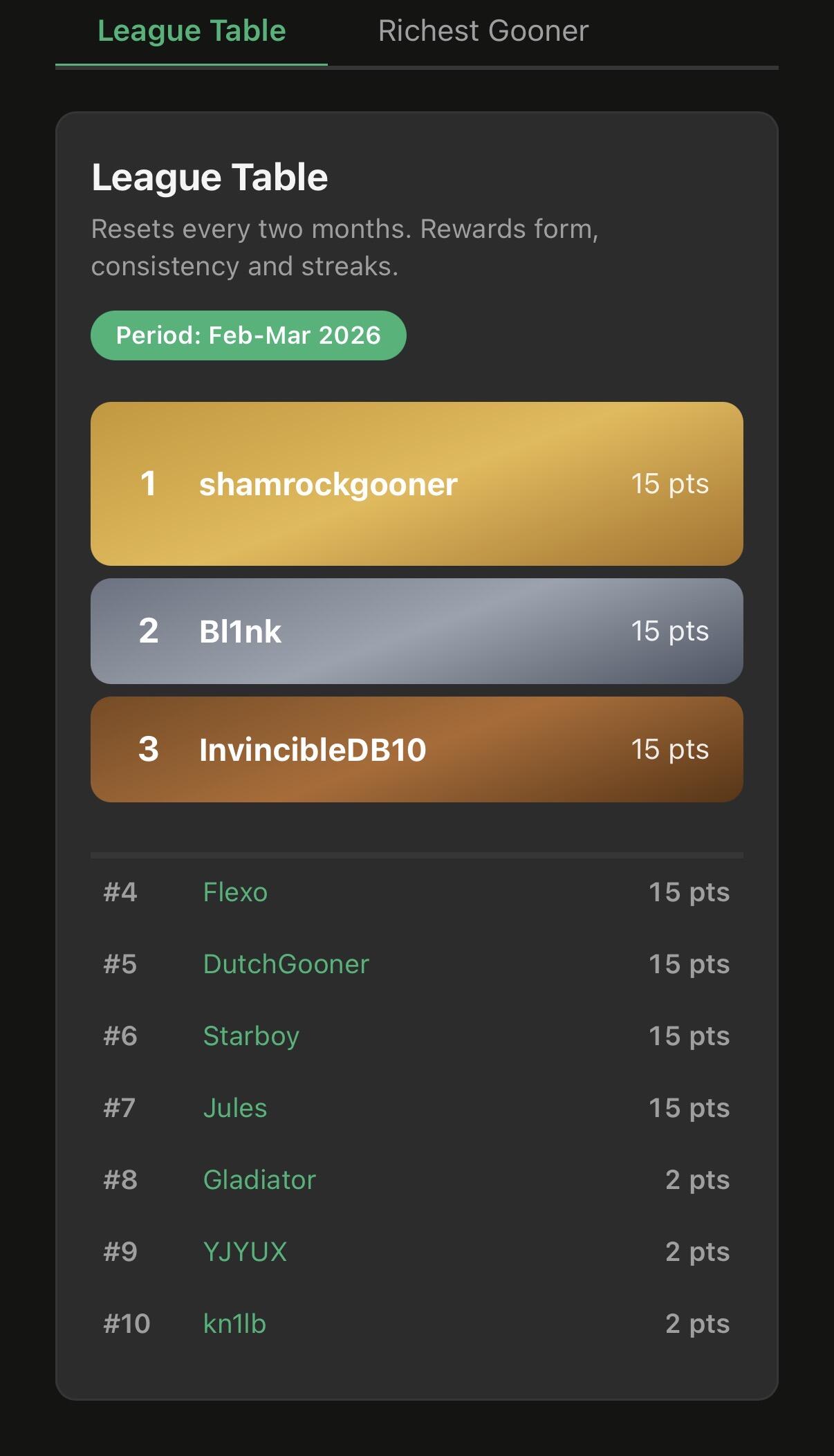Click shamrockgooner's 15 pts score

pyautogui.click(x=669, y=483)
